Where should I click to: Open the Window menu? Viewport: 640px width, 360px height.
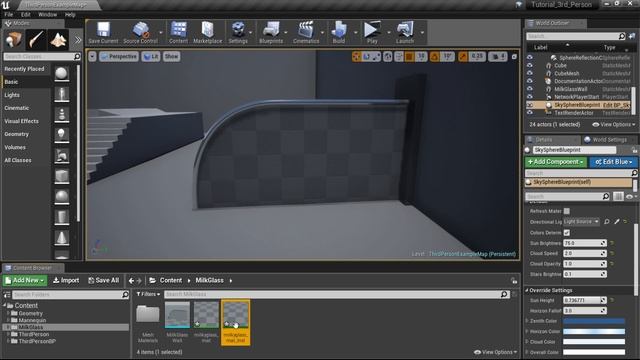pos(47,14)
